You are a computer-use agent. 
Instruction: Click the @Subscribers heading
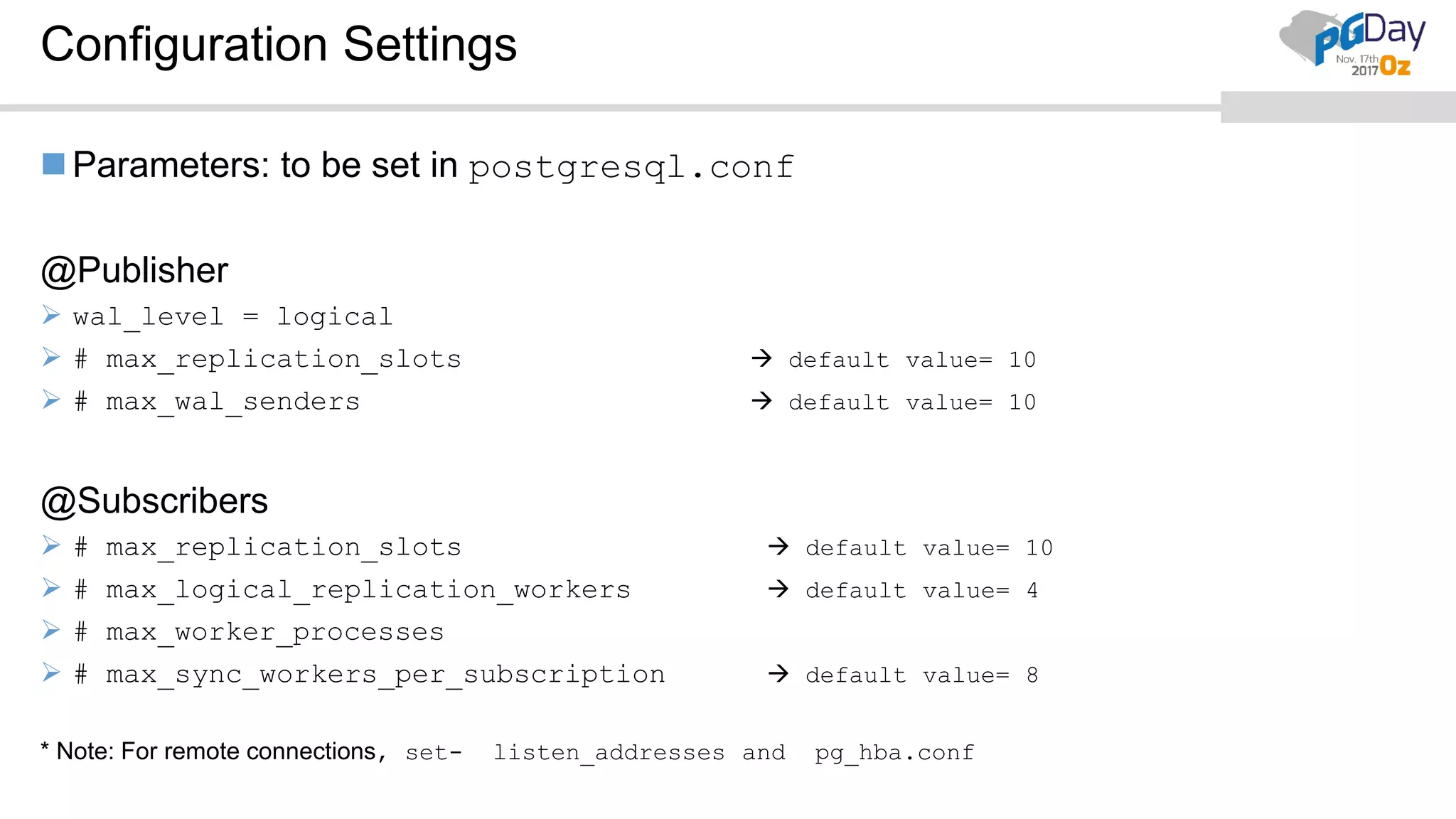pos(154,501)
